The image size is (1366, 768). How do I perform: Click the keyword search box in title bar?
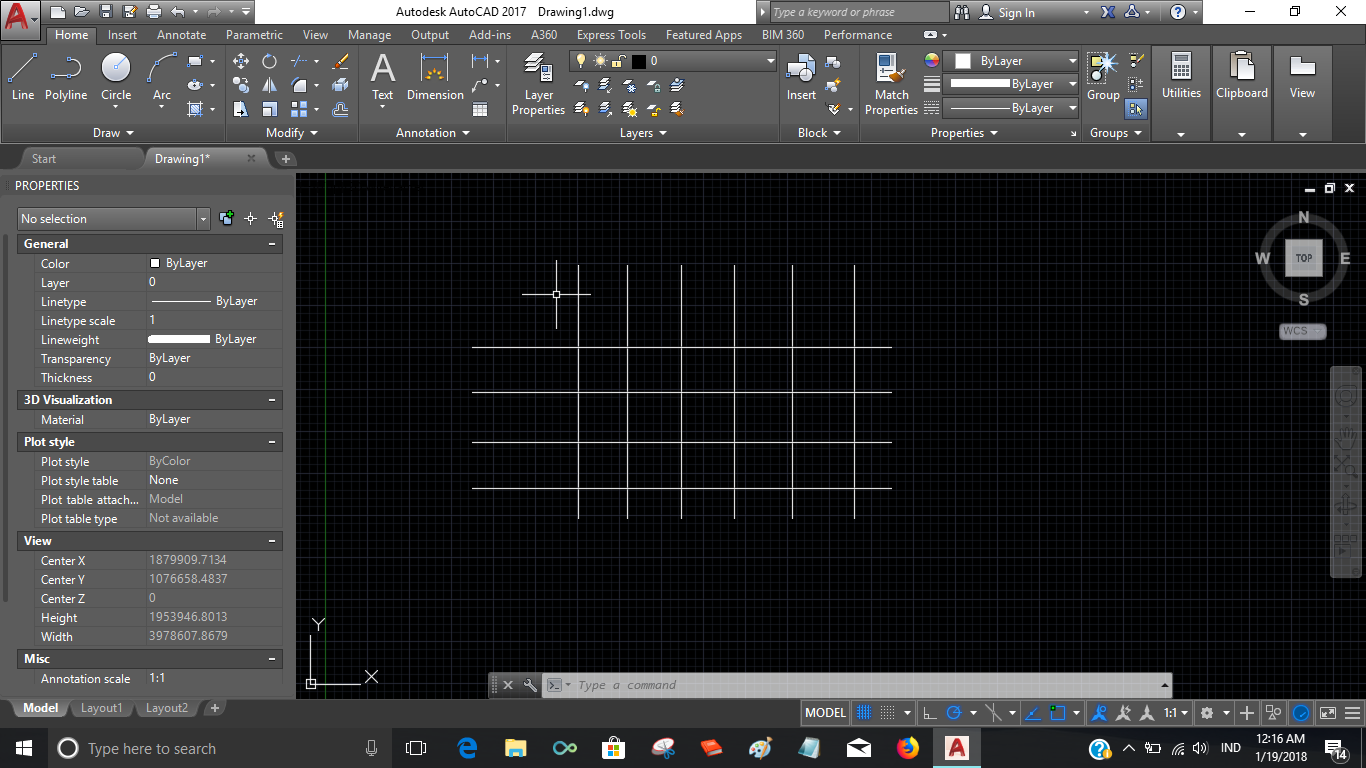[x=858, y=12]
